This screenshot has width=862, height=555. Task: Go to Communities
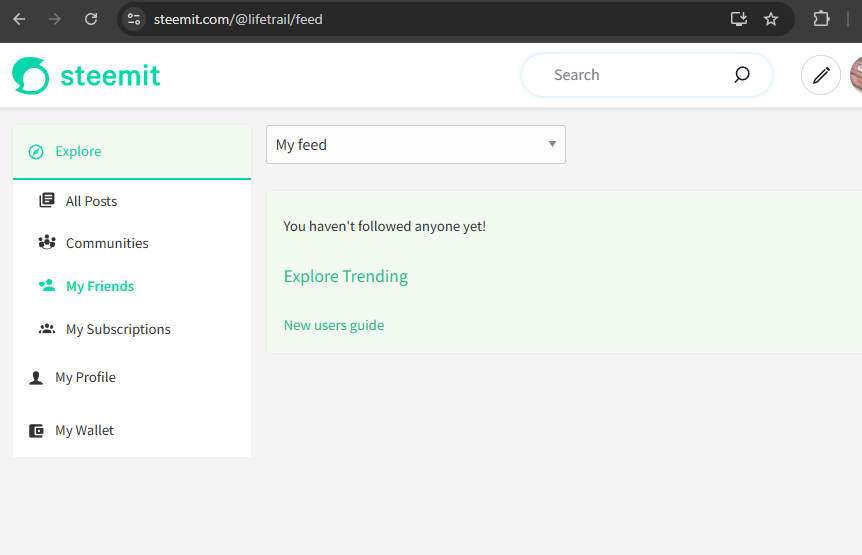coord(107,243)
